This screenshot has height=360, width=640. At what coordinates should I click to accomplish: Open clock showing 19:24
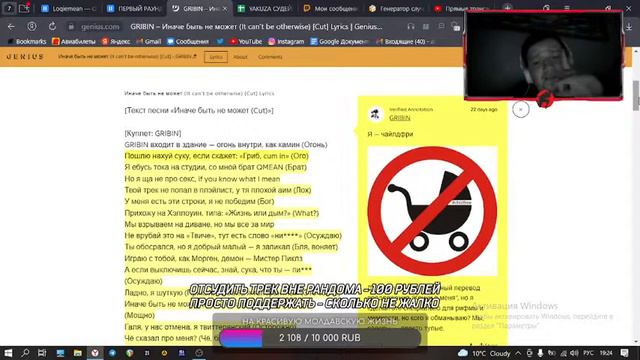pyautogui.click(x=606, y=353)
